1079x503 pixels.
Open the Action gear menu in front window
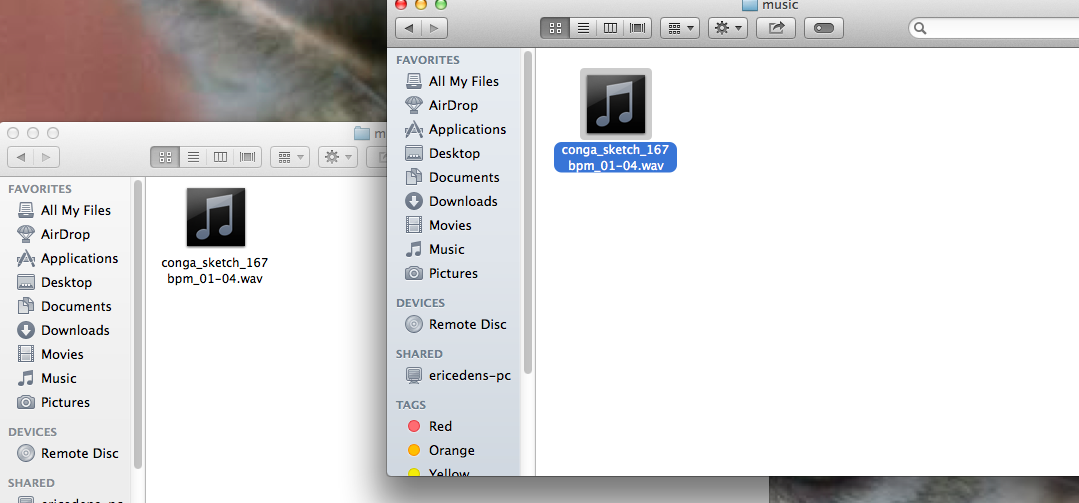coord(727,28)
